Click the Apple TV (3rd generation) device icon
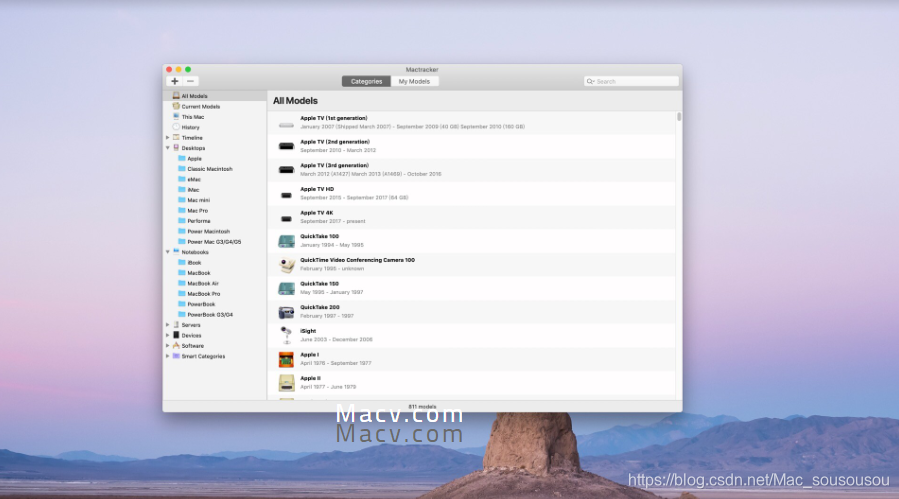Viewport: 899px width, 499px height. (x=286, y=170)
